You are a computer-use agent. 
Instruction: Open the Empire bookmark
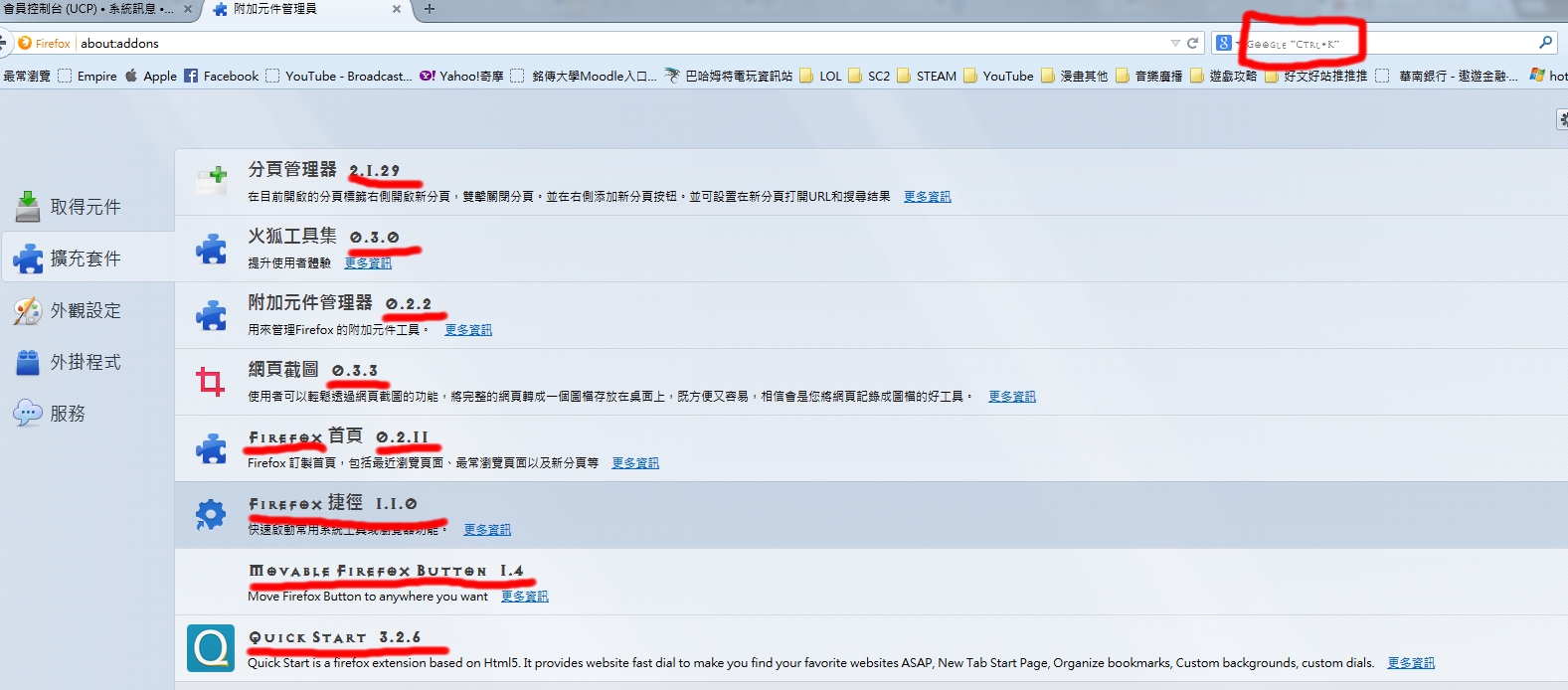(87, 76)
